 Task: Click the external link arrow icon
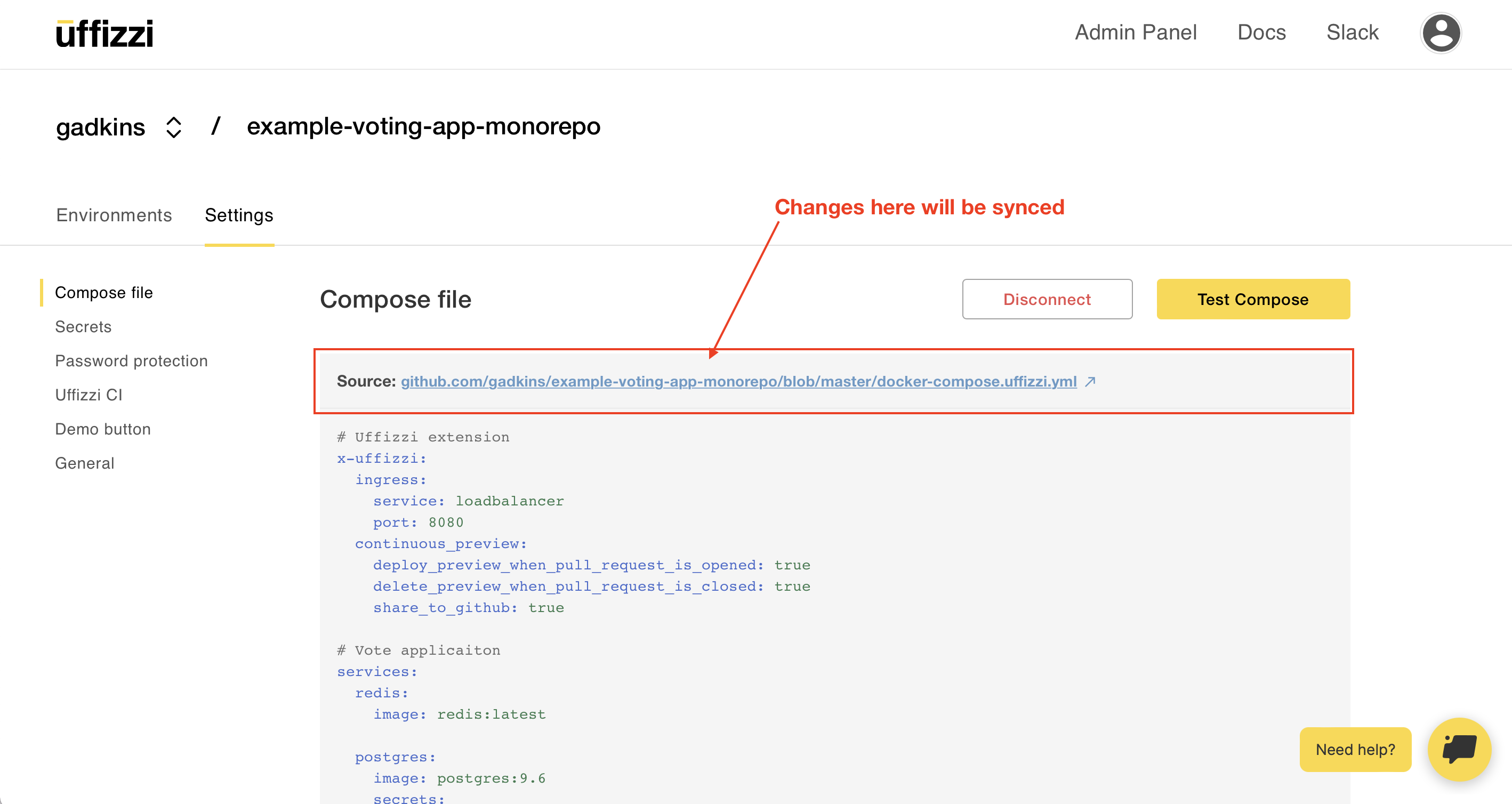1091,381
